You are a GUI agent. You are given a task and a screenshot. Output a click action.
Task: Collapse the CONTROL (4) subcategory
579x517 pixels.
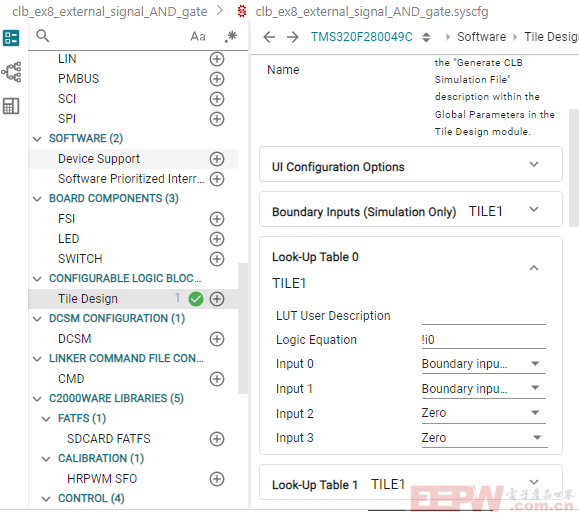pos(46,499)
